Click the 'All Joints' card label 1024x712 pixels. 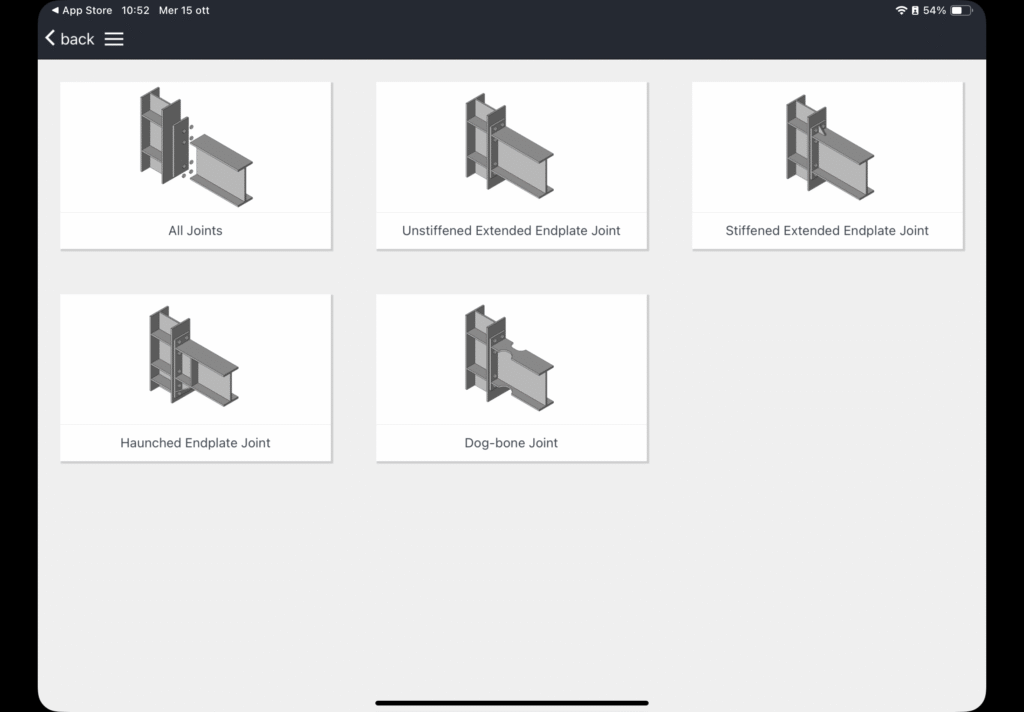[196, 230]
